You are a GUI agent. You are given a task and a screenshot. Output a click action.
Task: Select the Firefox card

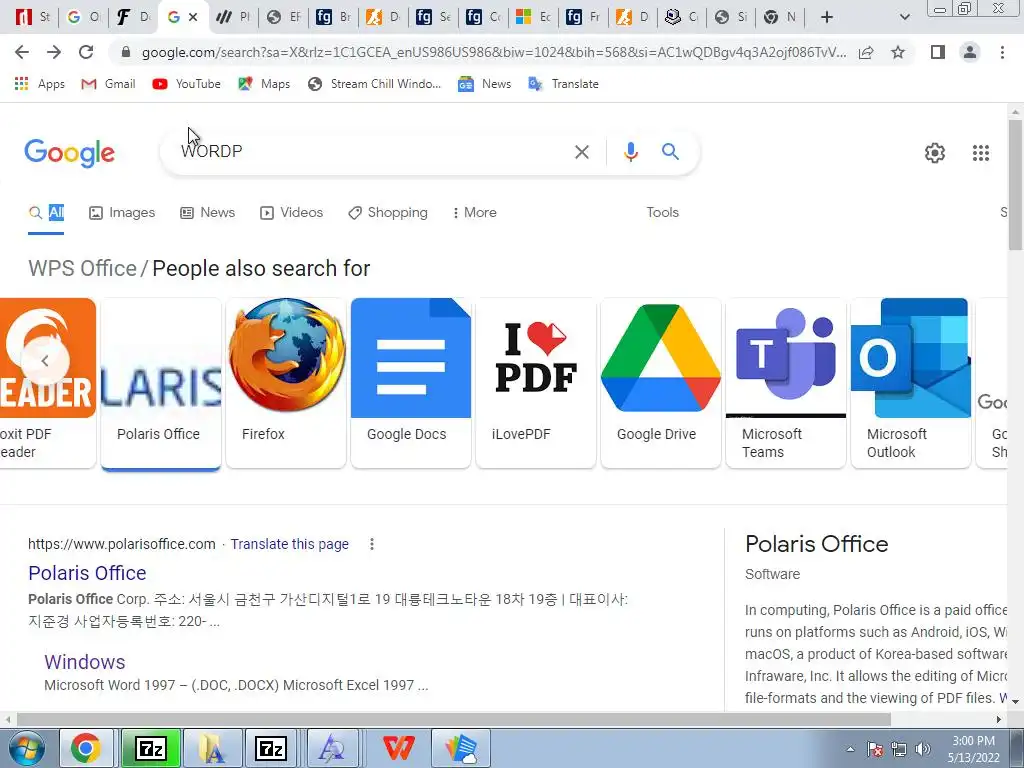(286, 383)
